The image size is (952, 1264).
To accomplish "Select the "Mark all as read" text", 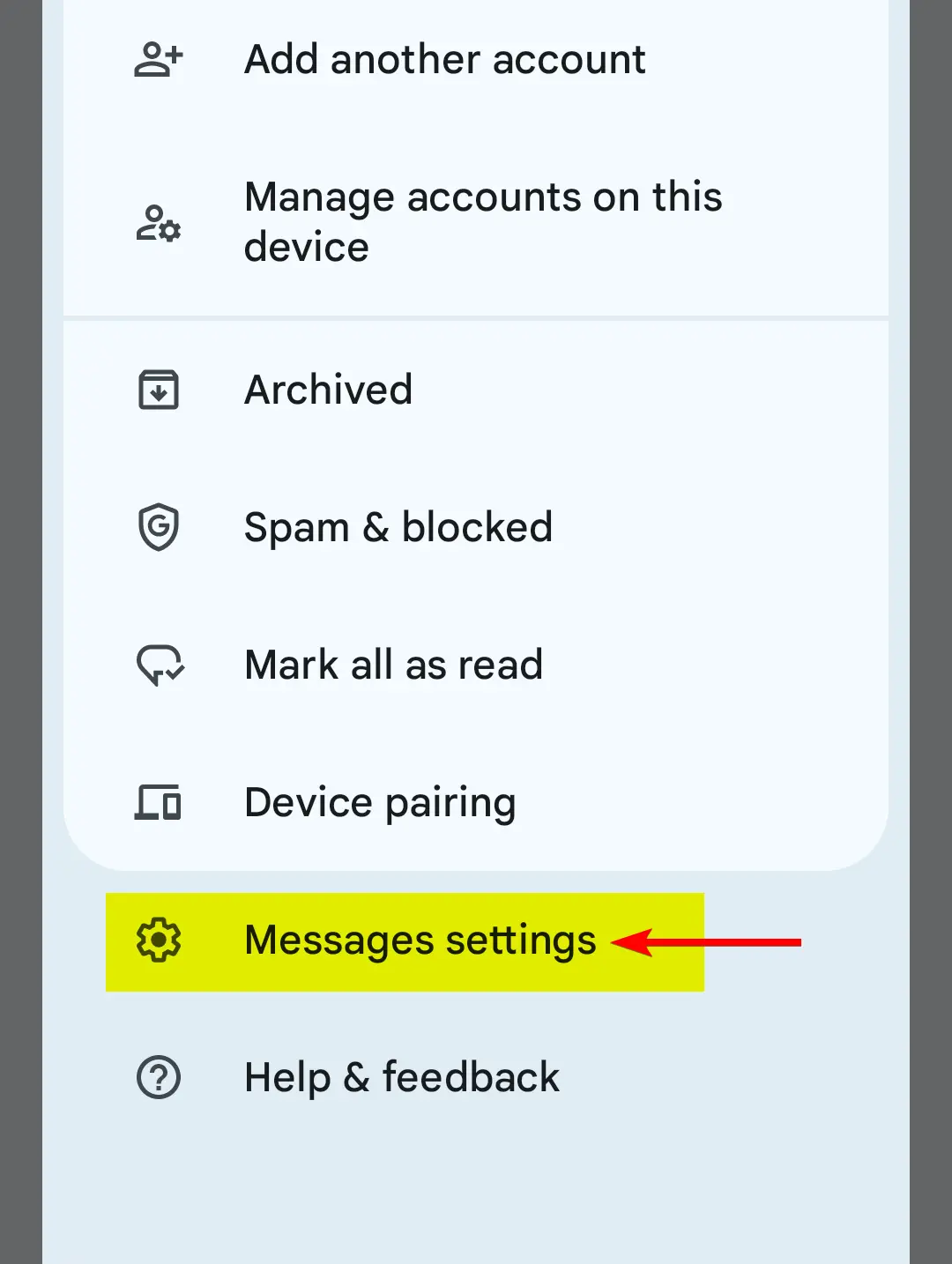I will coord(393,665).
